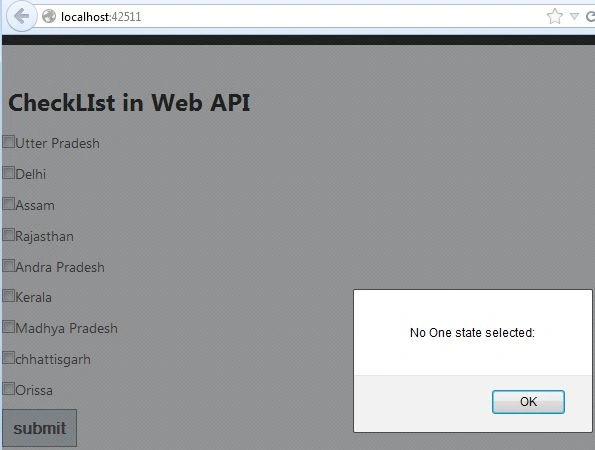
Task: Tick the Madhya Pradesh checkbox
Action: click(x=9, y=327)
